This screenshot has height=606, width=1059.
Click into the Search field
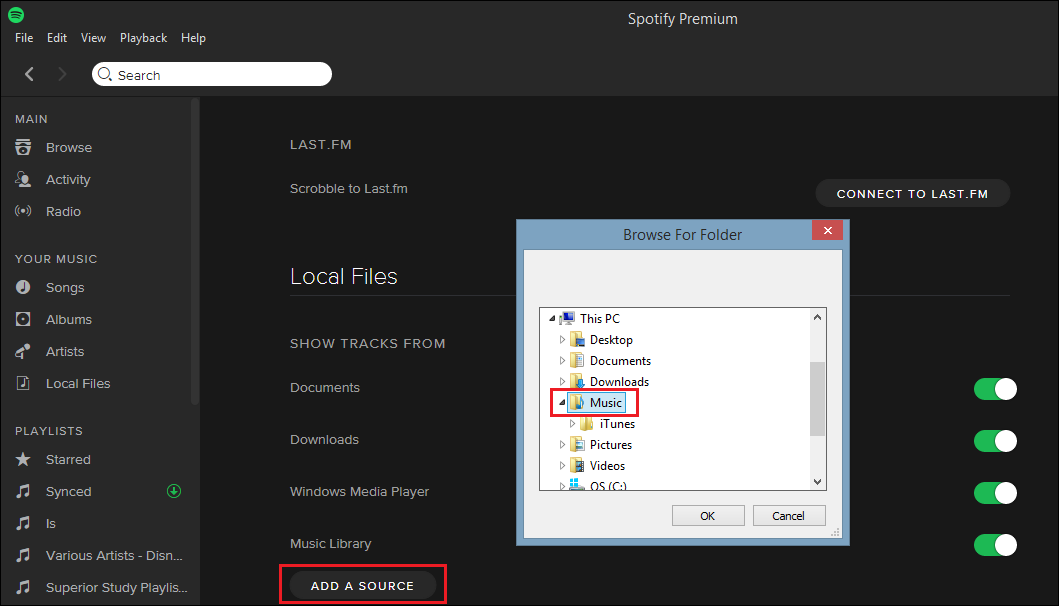212,74
